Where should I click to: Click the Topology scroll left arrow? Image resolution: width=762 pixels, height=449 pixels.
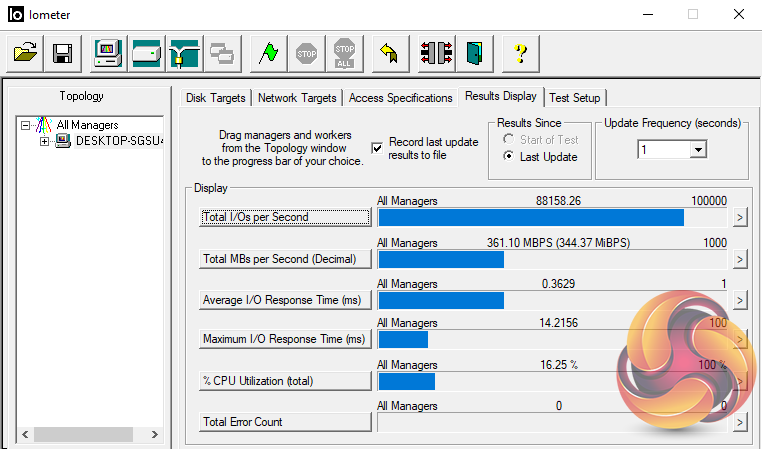click(25, 434)
